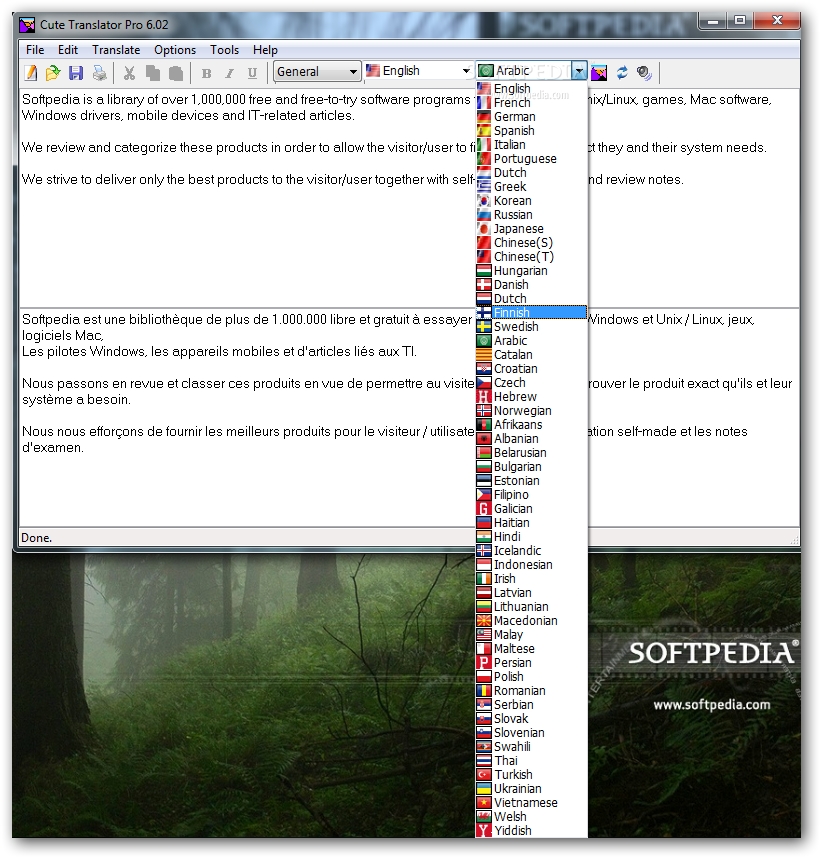The image size is (821, 858).
Task: Pick Croatian from the dropdown list
Action: 531,369
